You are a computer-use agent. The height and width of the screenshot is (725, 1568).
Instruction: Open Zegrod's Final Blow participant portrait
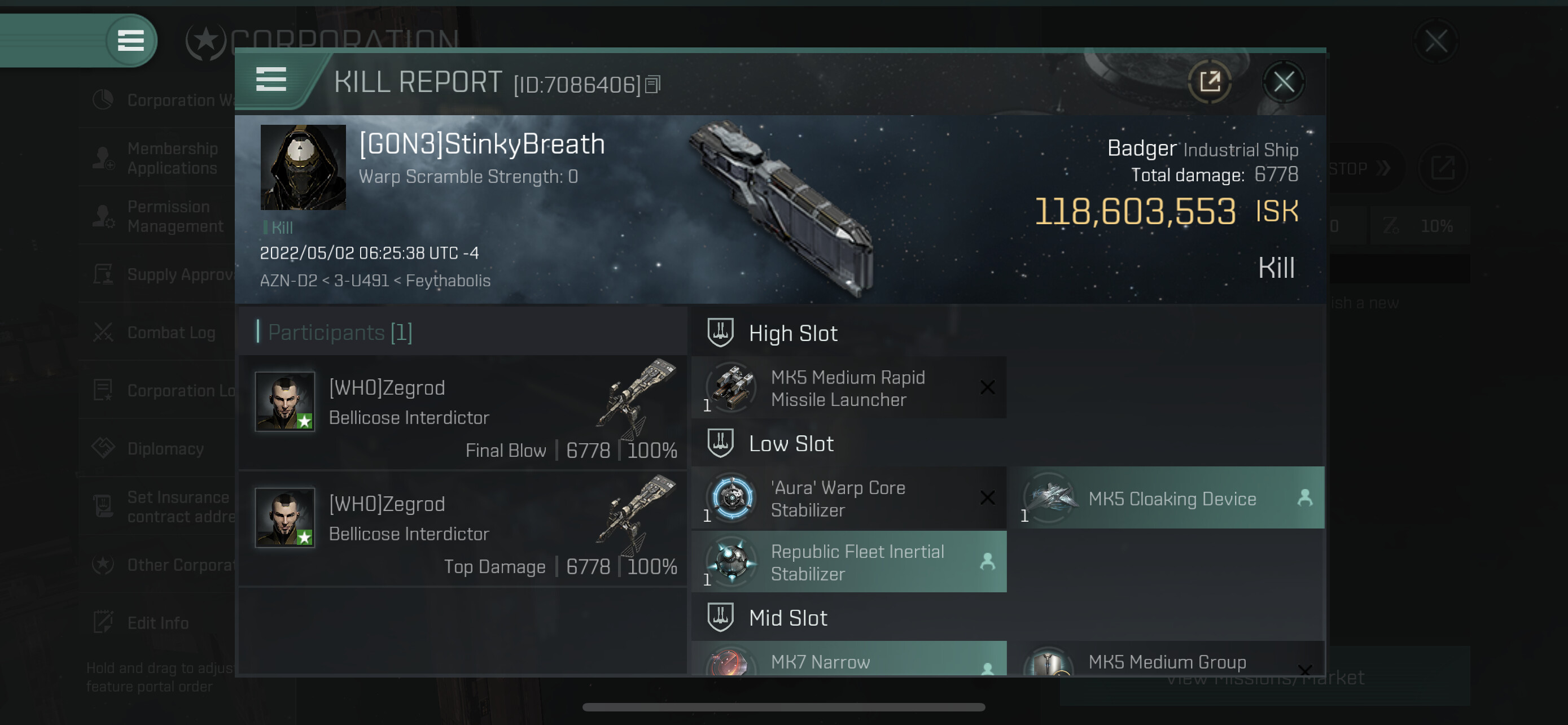285,401
